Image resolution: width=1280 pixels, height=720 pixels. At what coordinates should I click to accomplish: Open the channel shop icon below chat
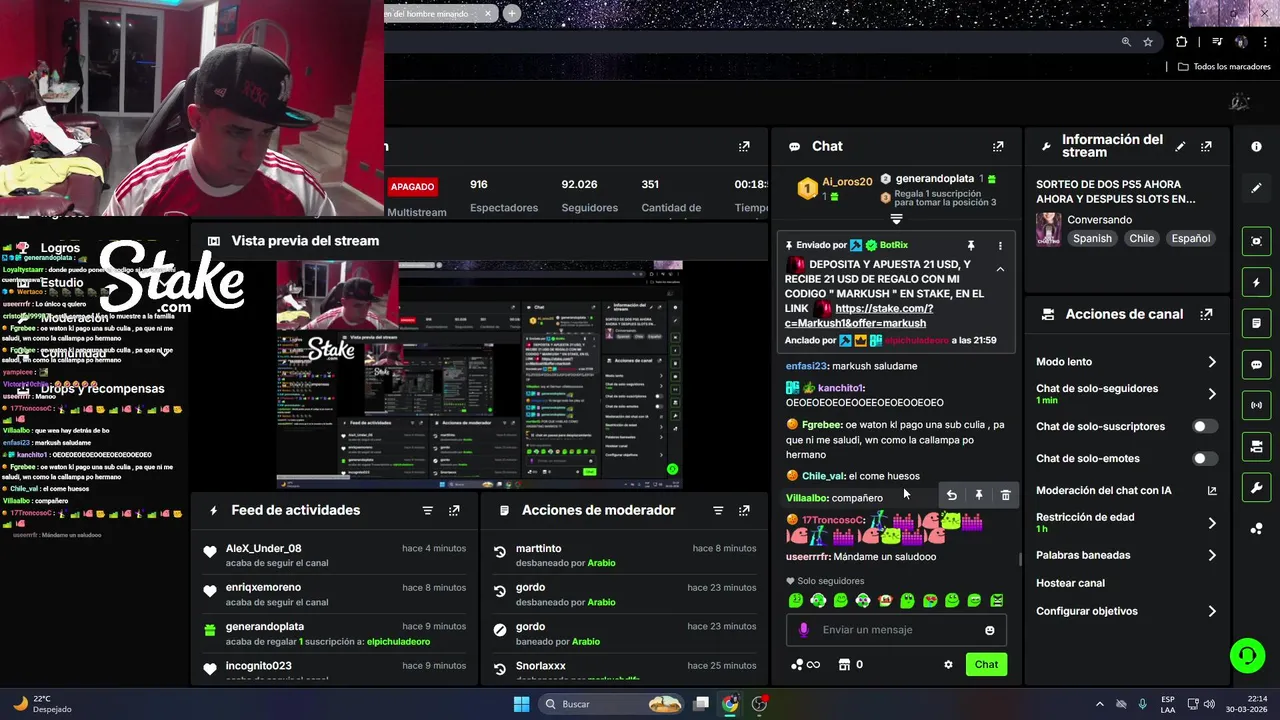[x=844, y=664]
